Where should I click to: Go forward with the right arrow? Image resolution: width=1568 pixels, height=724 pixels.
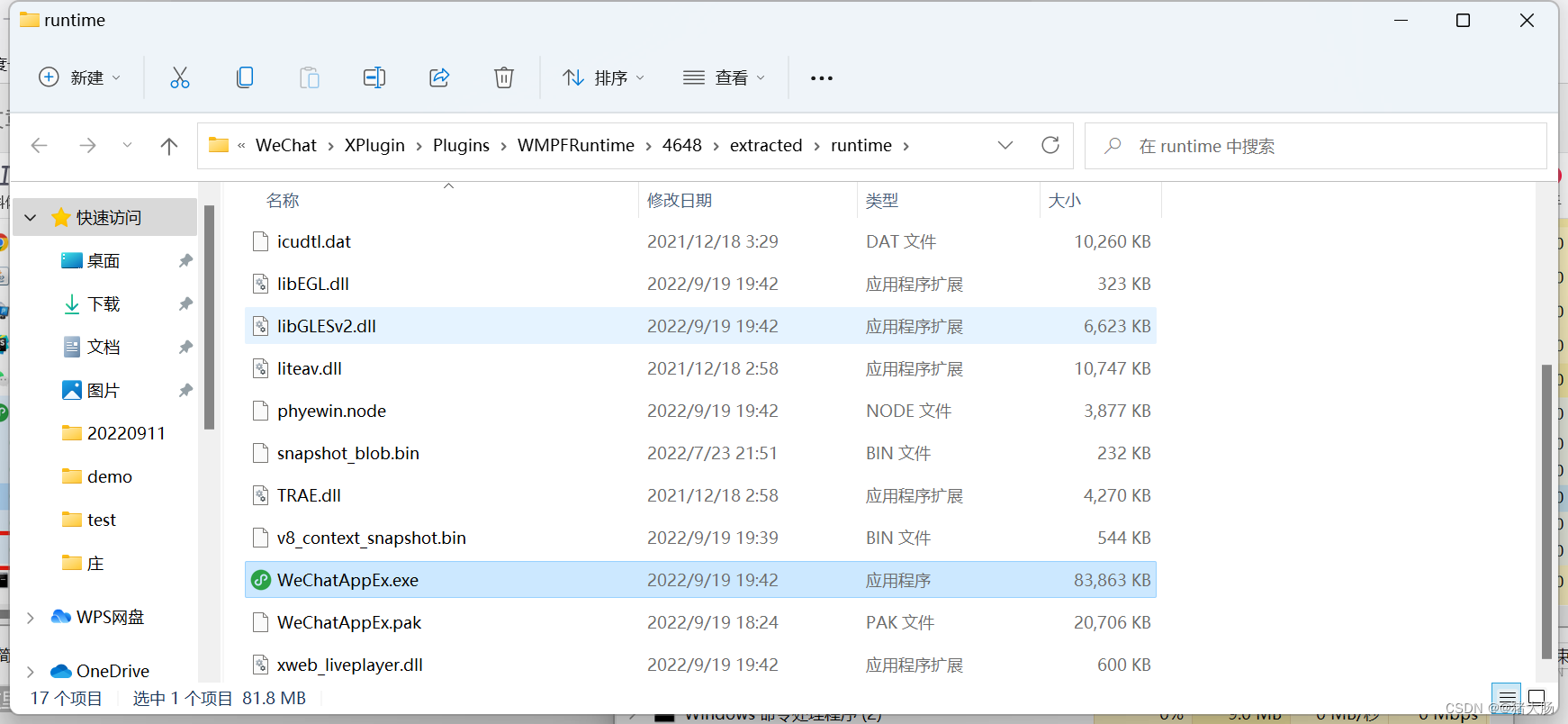pyautogui.click(x=87, y=145)
